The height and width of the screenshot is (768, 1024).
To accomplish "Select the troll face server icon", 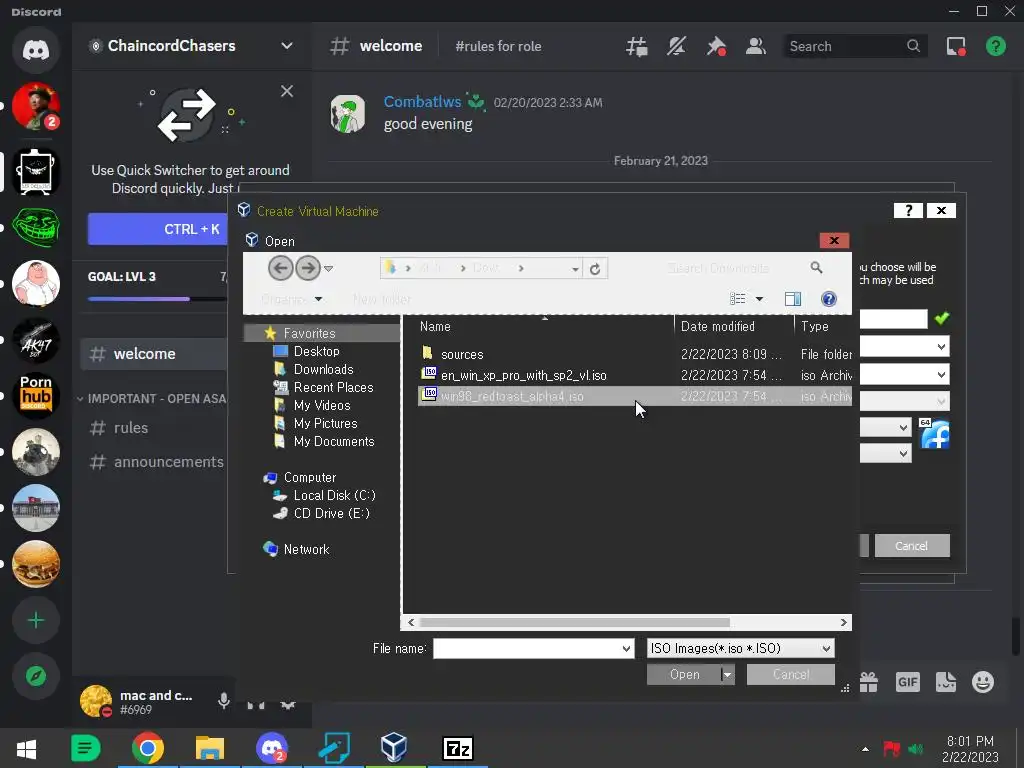I will (x=36, y=227).
